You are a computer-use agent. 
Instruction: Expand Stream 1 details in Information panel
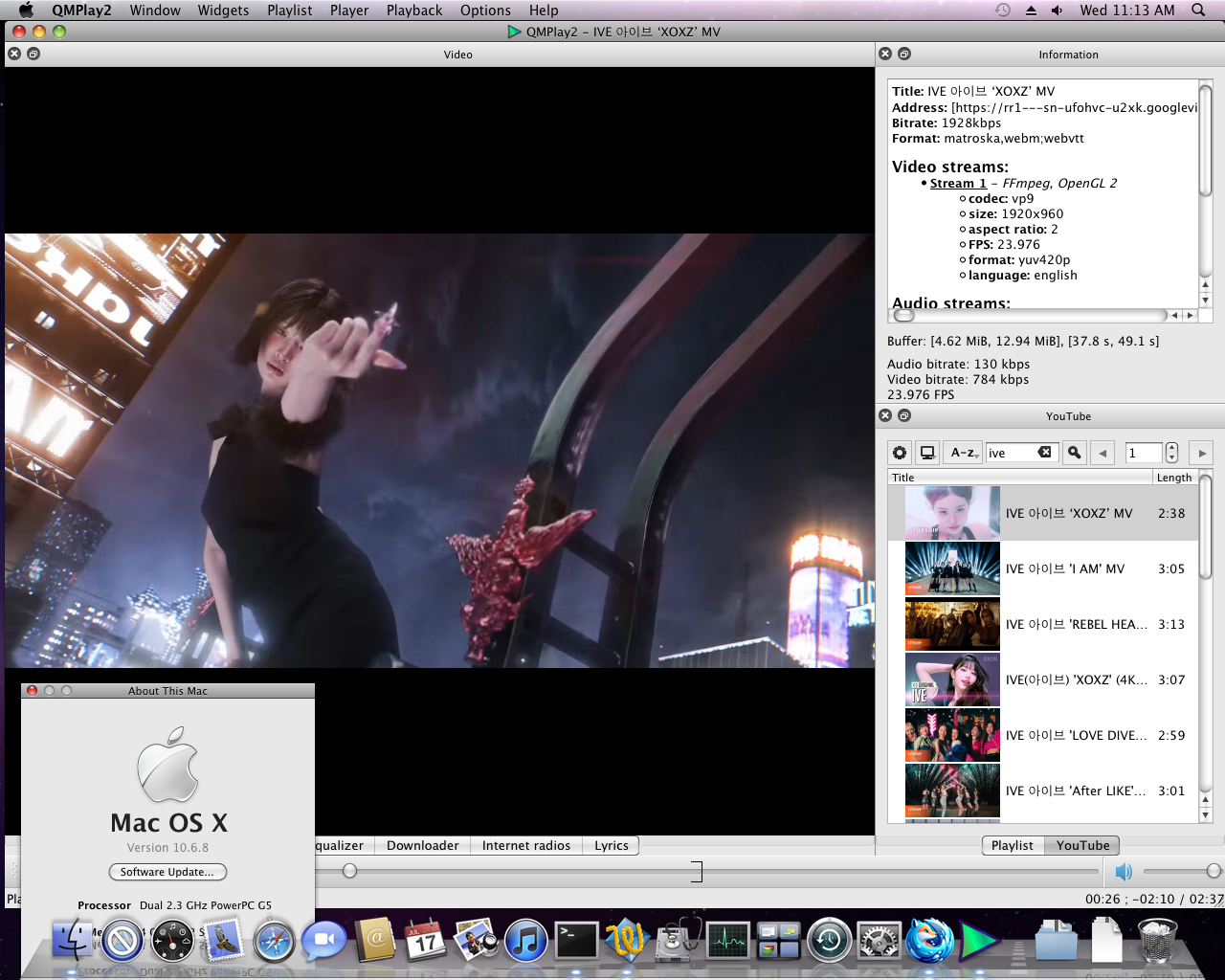(x=958, y=183)
